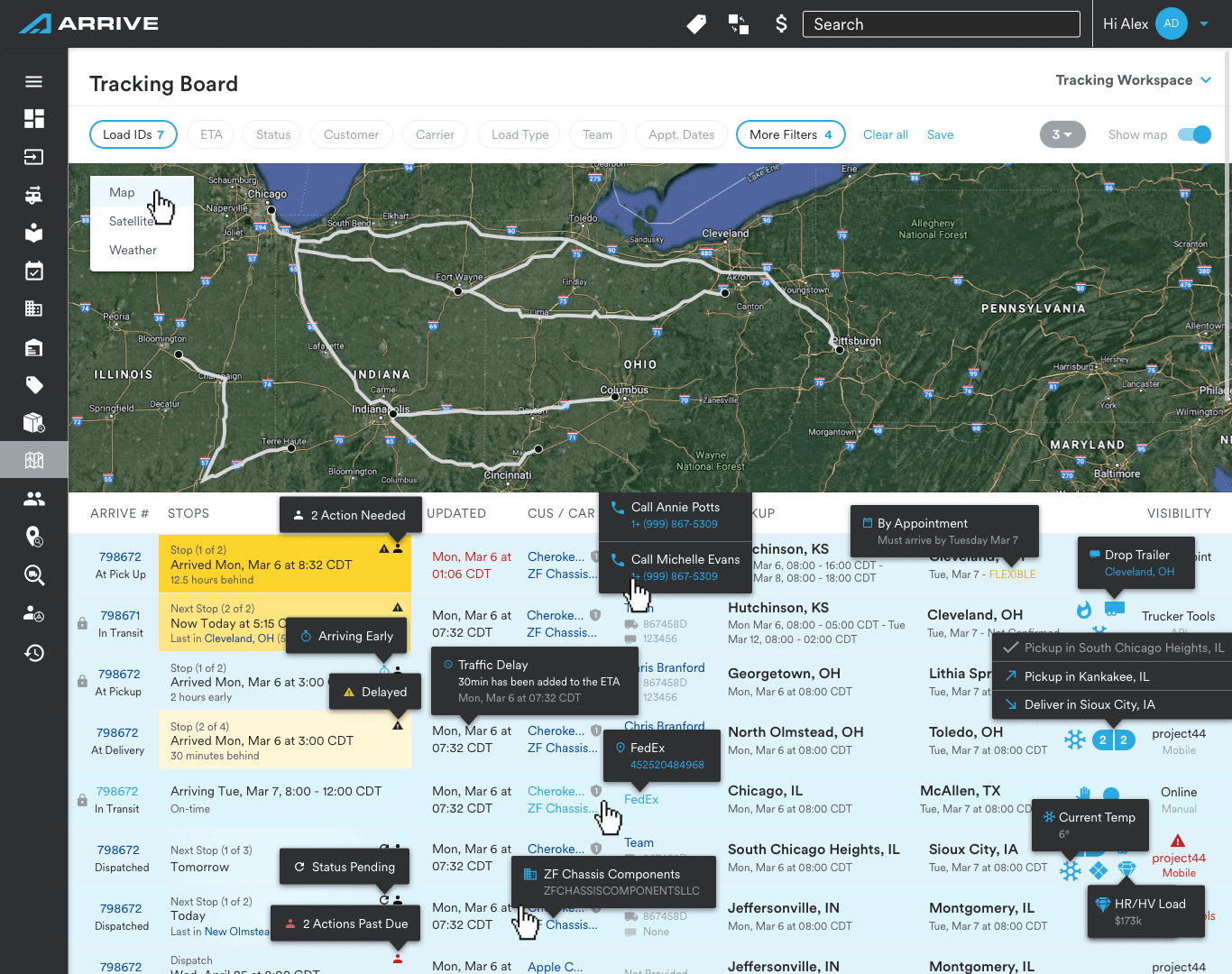This screenshot has height=974, width=1232.
Task: Click the user with steering wheel sidebar icon
Action: (x=34, y=613)
